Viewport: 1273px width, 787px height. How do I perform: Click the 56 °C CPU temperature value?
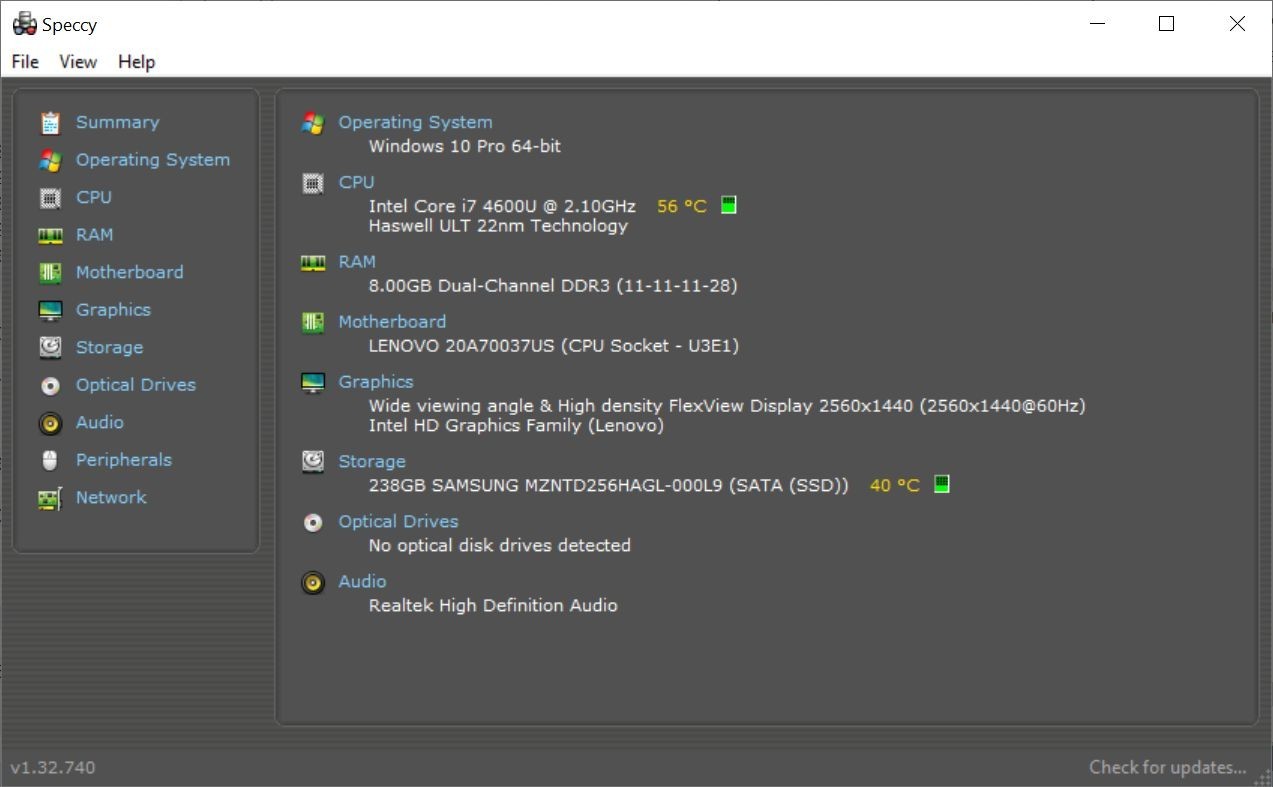(682, 206)
